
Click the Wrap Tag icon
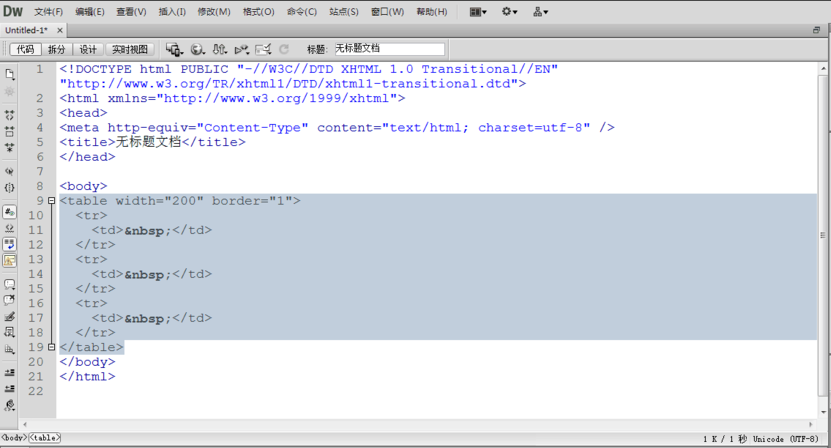coord(10,317)
